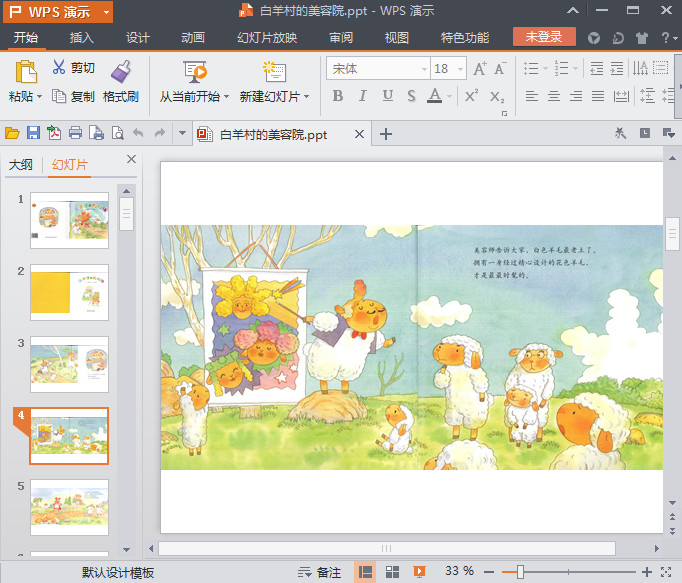Open new document tab with plus
The image size is (682, 583).
pos(385,134)
